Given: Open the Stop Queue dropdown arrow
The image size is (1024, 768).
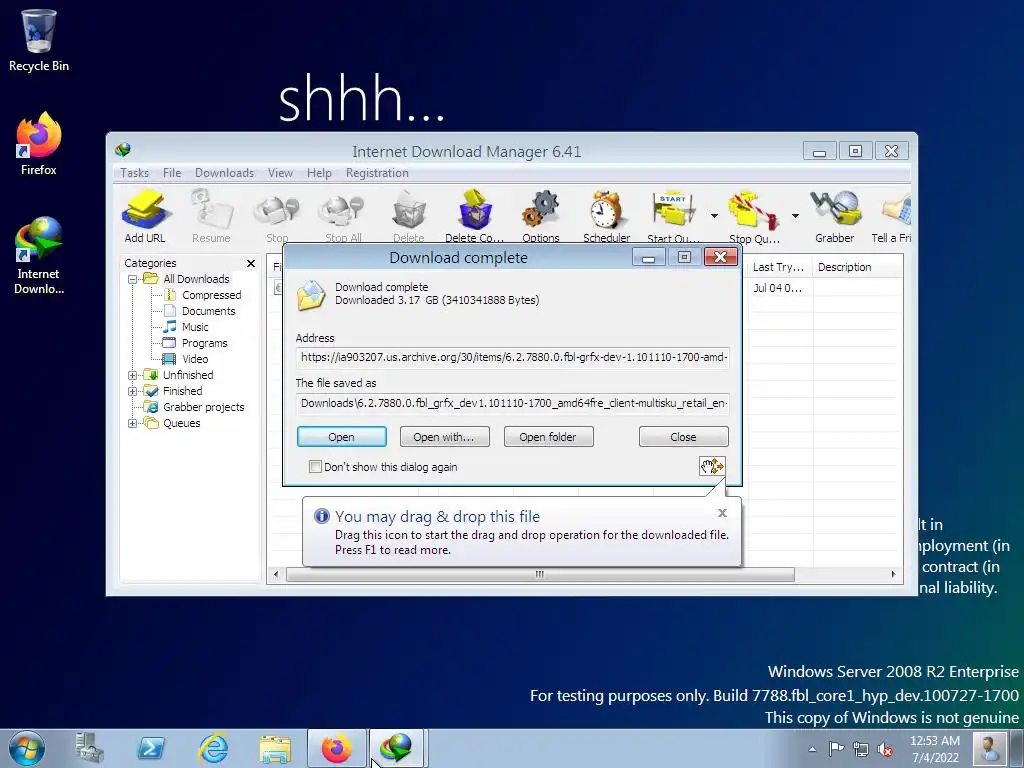Looking at the screenshot, I should [795, 216].
